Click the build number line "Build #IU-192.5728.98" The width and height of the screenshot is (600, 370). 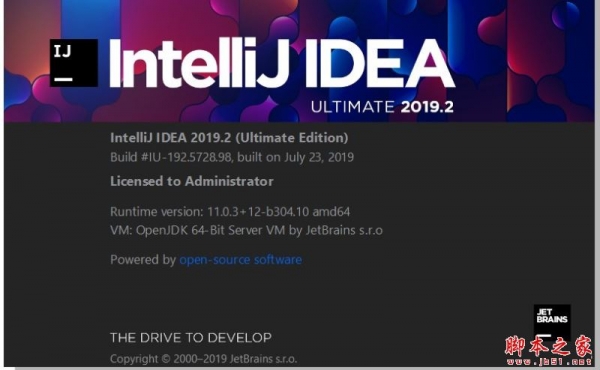coord(232,157)
